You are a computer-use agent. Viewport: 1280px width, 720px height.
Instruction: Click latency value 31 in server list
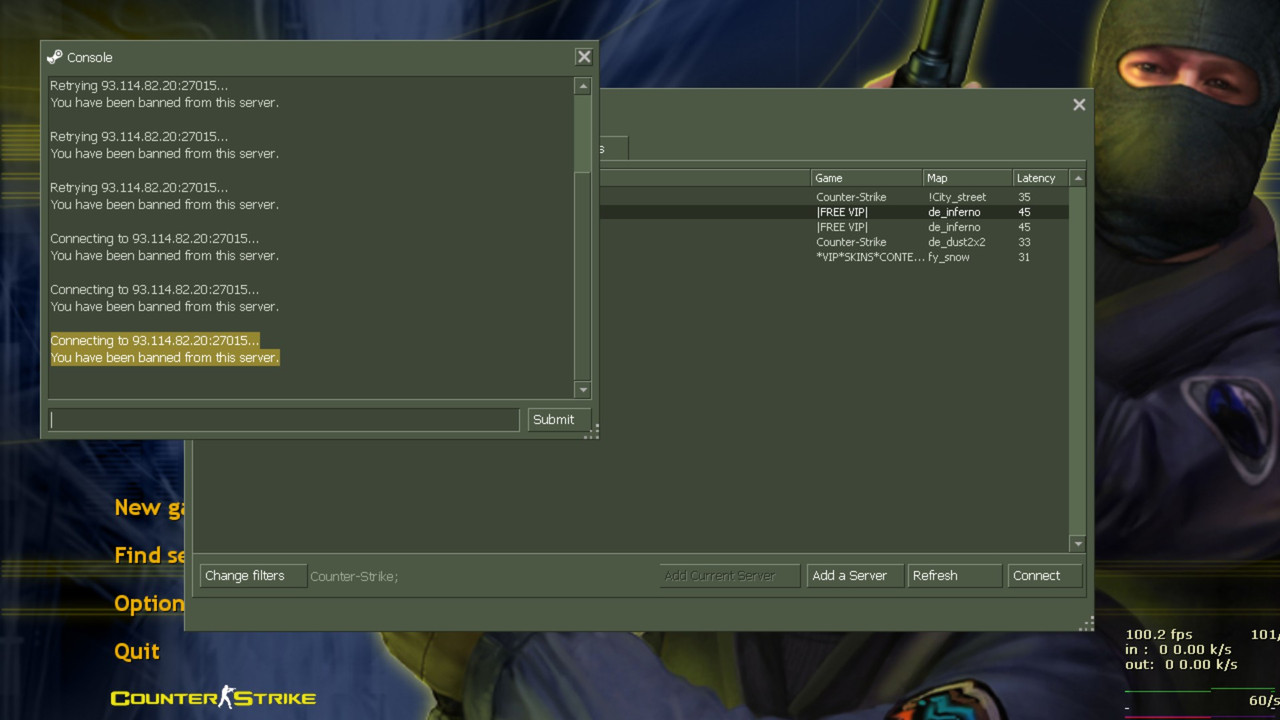(1024, 257)
